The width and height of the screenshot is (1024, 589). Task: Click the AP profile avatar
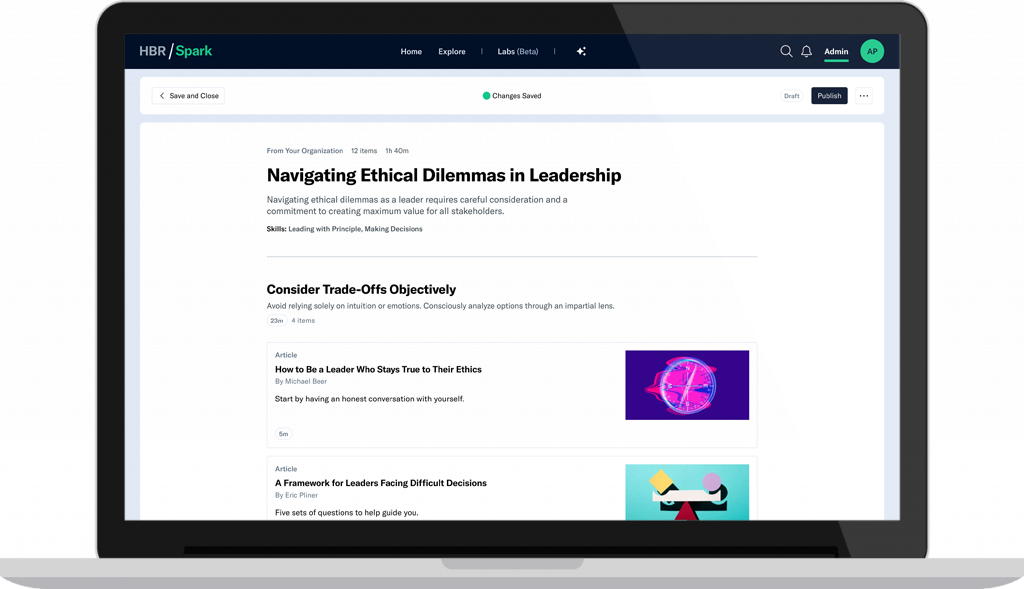[872, 52]
